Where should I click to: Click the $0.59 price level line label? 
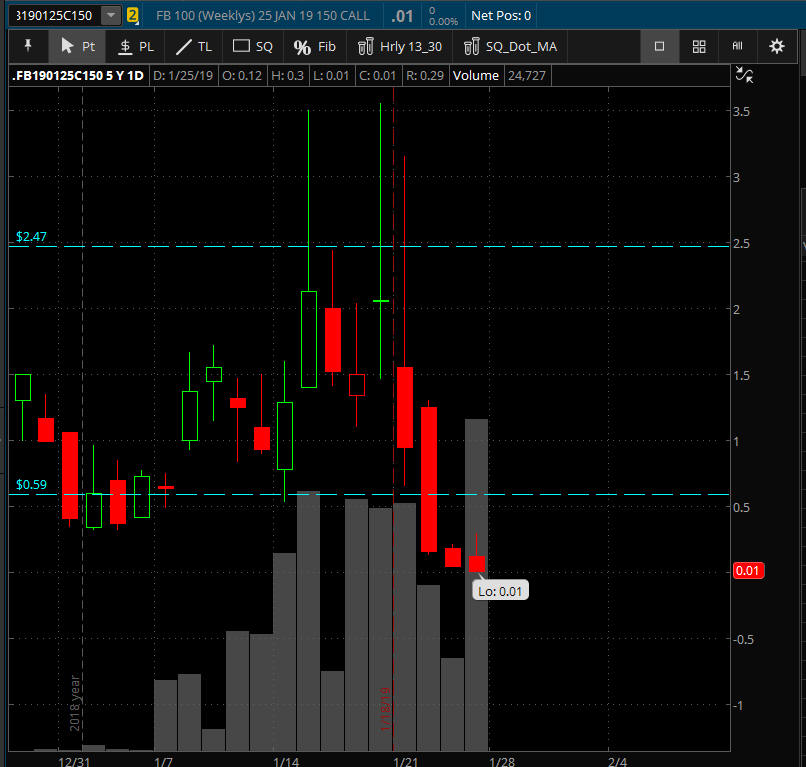(x=31, y=486)
